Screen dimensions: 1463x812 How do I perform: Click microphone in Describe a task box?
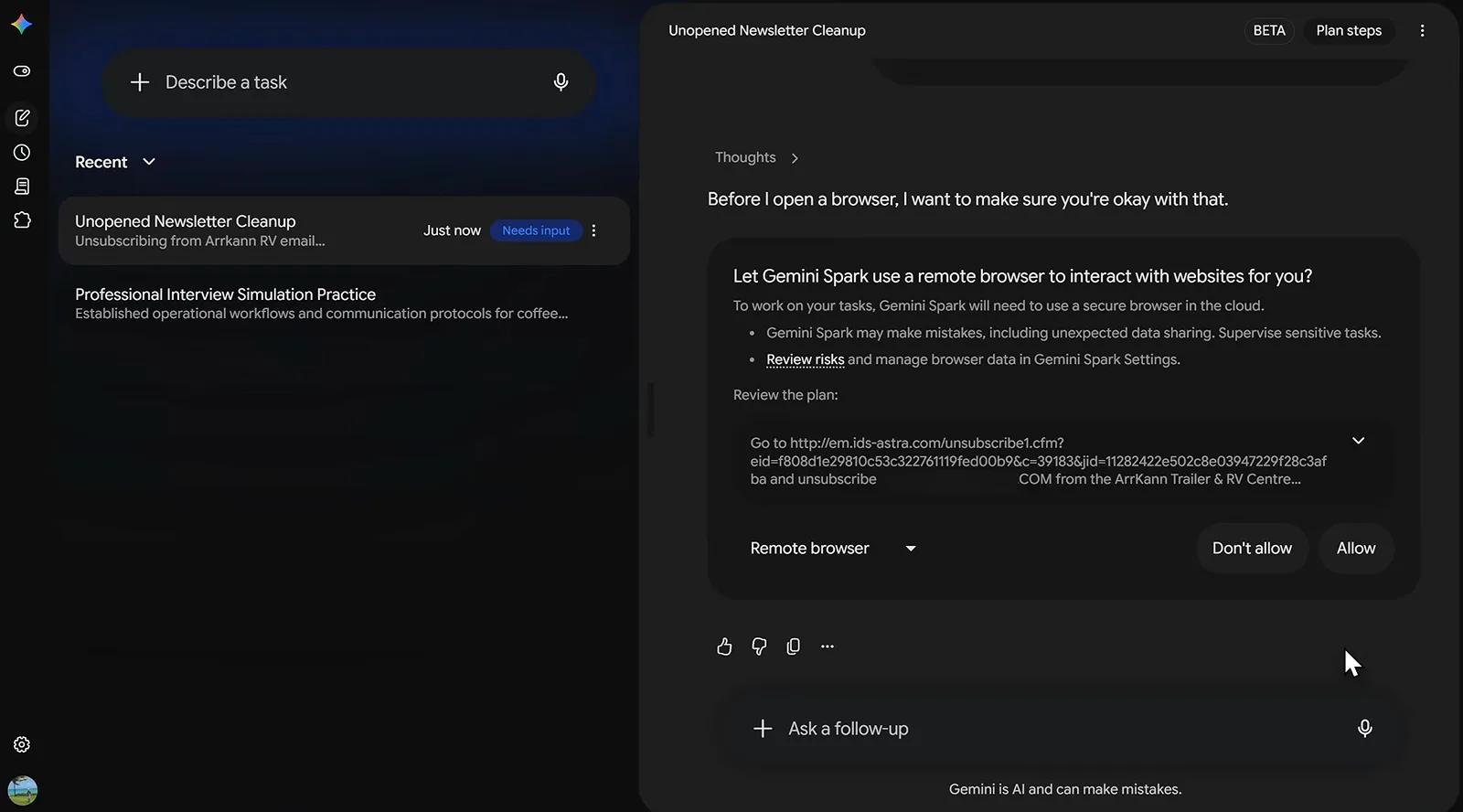pyautogui.click(x=561, y=82)
